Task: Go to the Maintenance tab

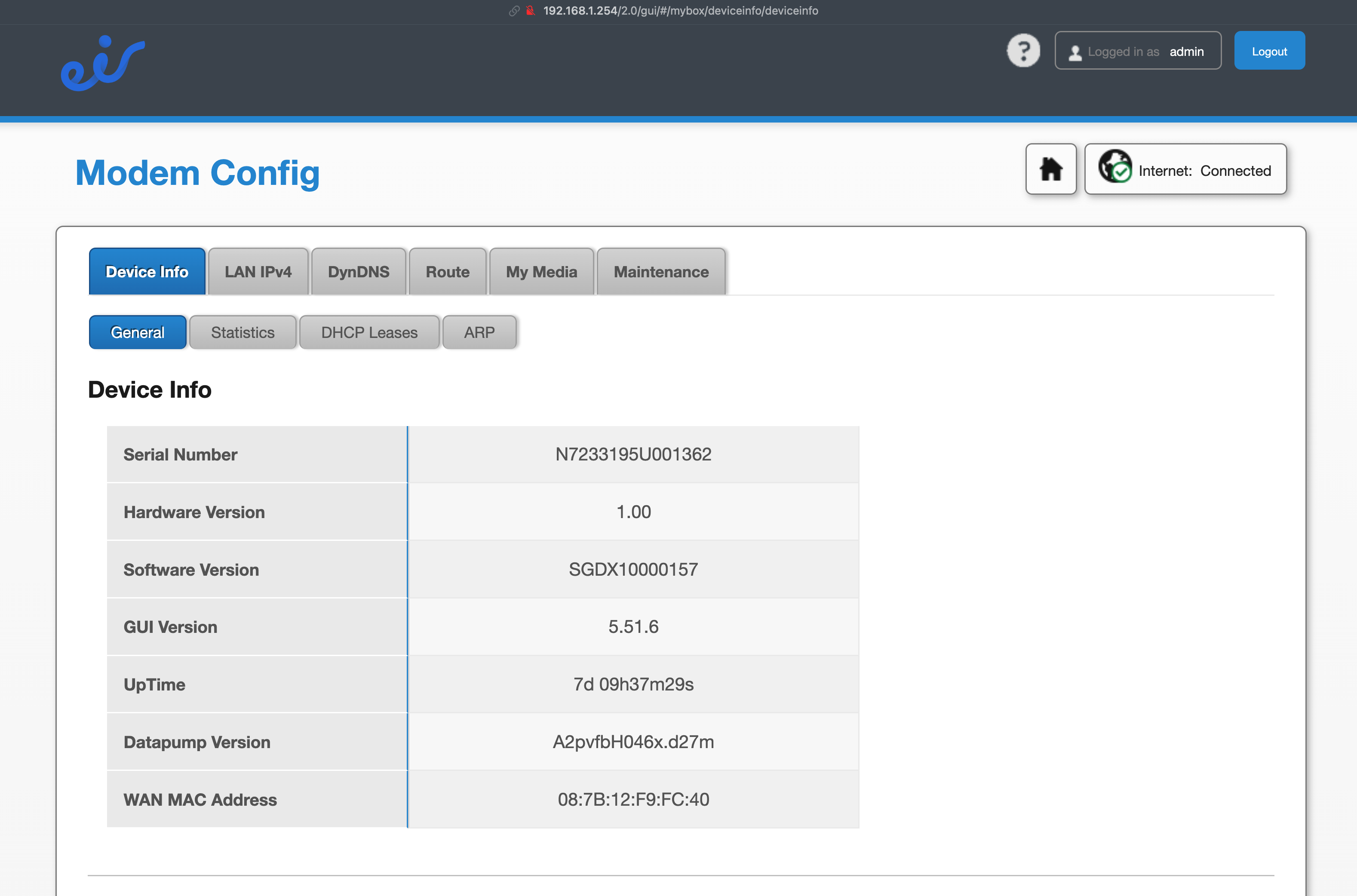Action: [x=661, y=271]
